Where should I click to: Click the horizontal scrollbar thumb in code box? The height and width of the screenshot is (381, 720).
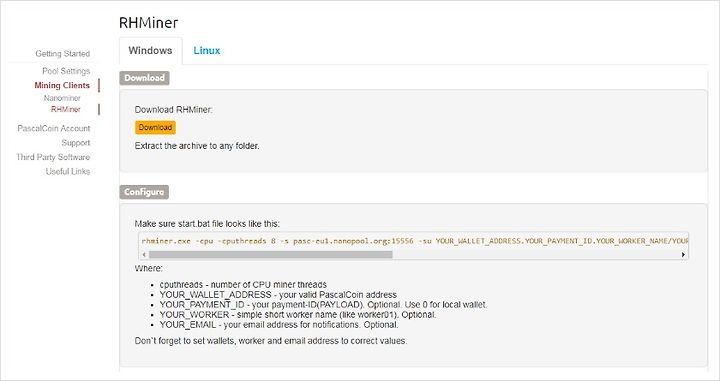(270, 254)
